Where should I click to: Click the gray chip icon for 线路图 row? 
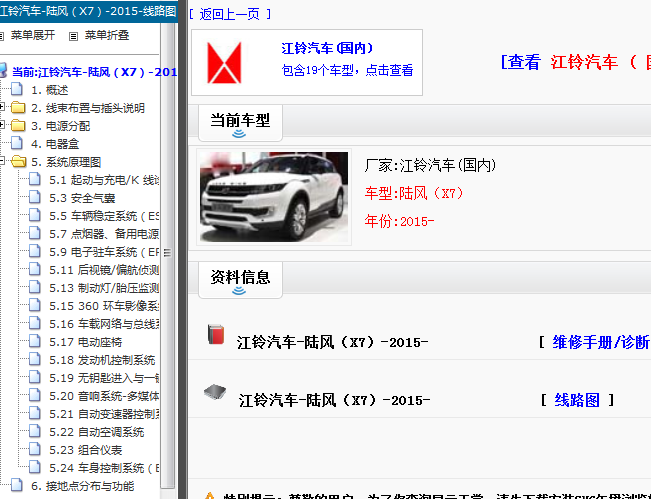pyautogui.click(x=215, y=391)
